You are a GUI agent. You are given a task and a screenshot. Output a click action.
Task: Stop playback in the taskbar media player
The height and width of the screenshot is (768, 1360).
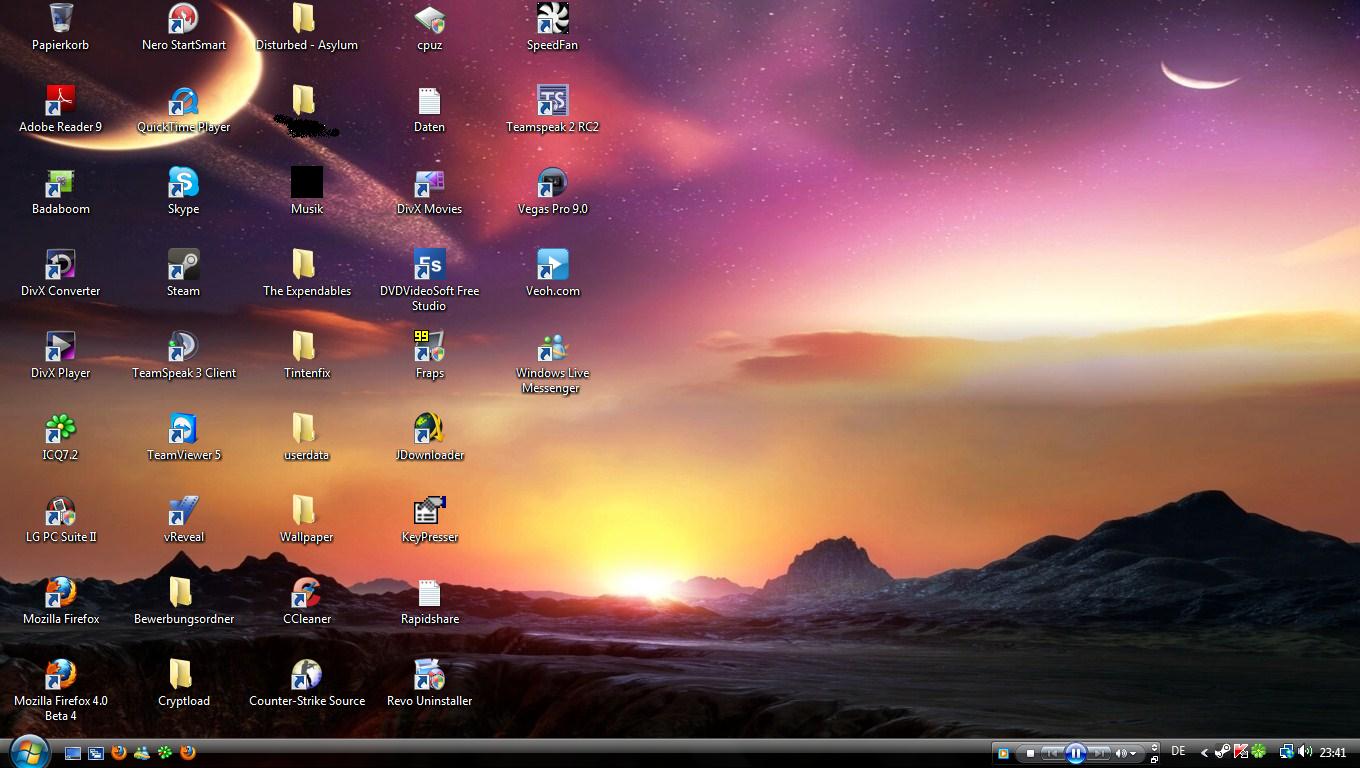(1030, 753)
